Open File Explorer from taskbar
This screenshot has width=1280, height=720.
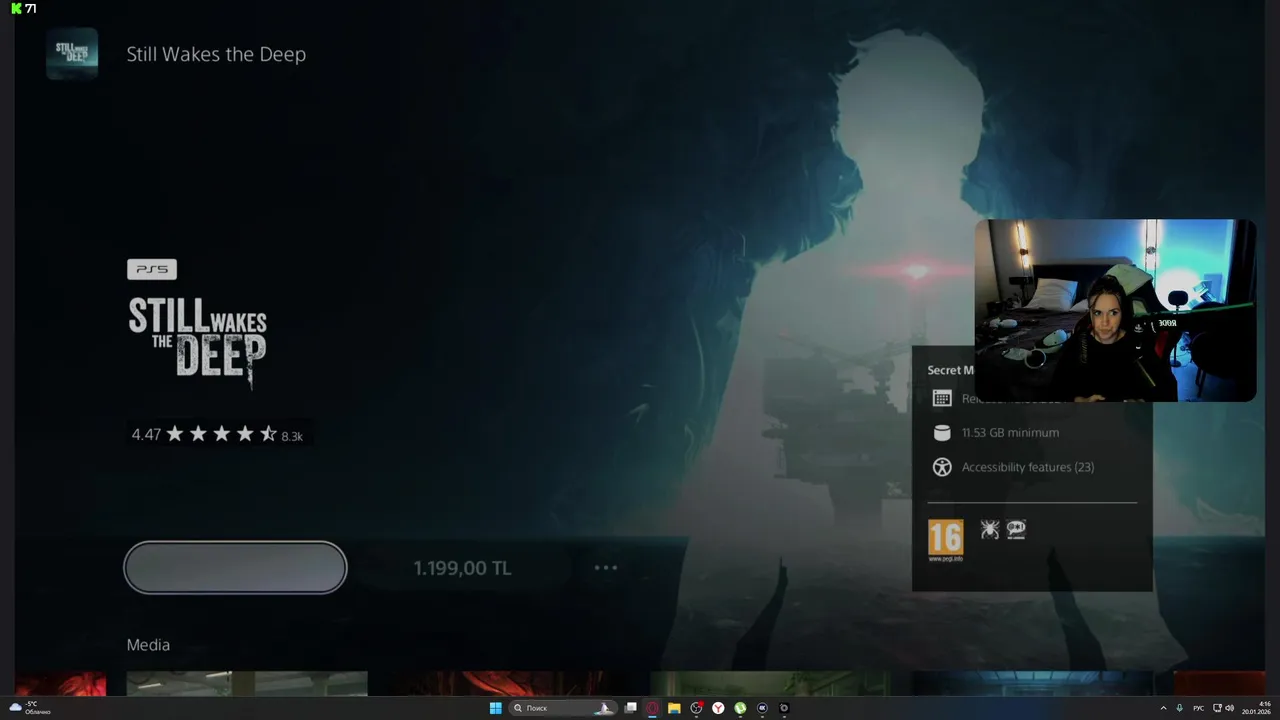click(x=674, y=708)
